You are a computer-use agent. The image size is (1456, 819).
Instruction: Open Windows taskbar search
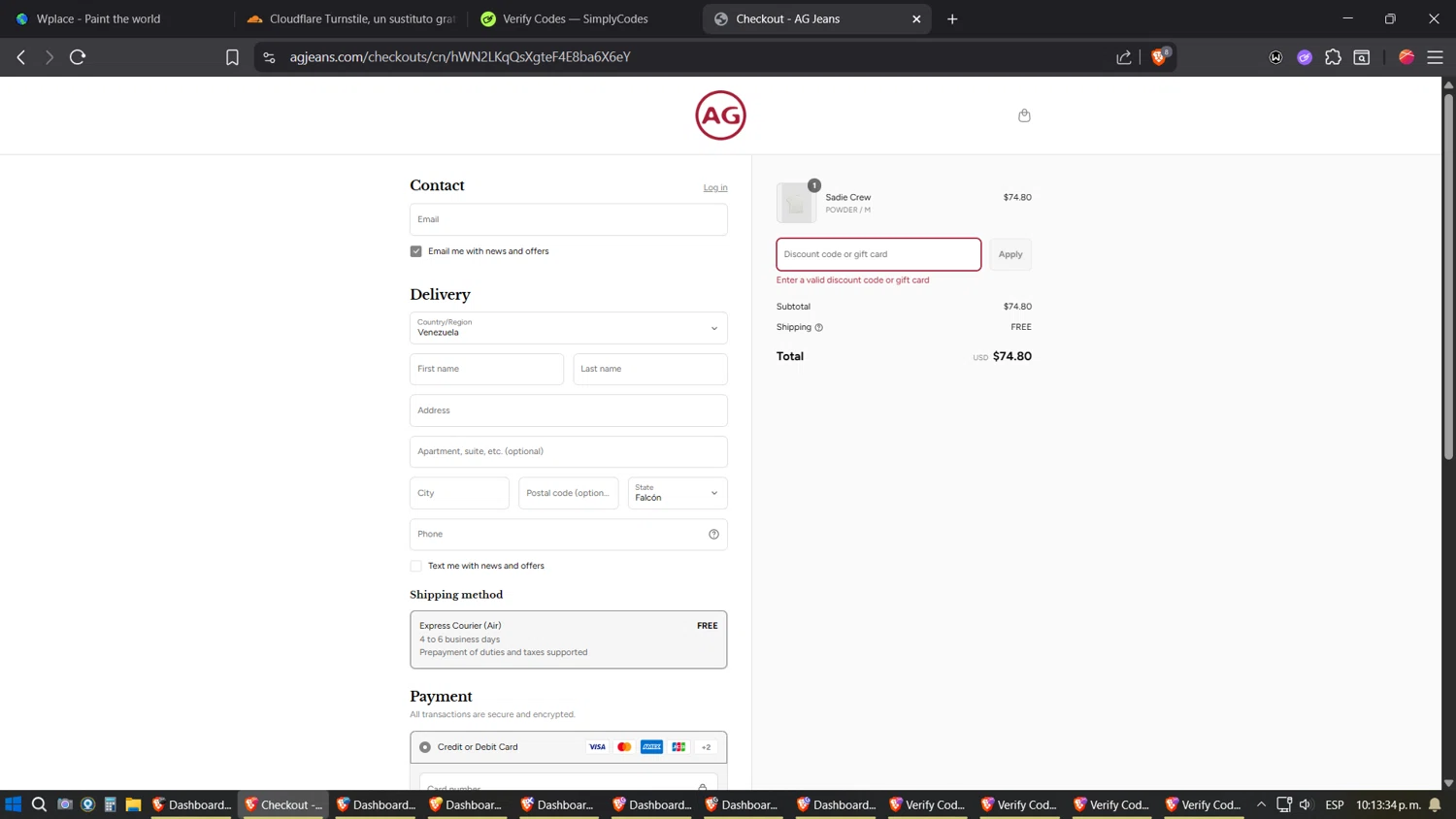39,804
